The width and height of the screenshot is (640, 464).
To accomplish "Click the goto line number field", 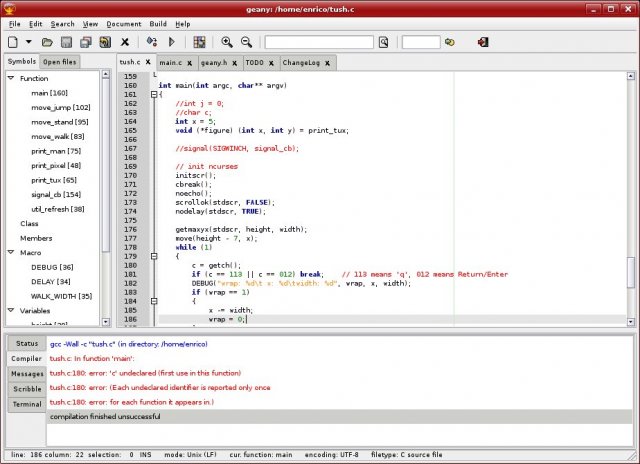I will (x=421, y=42).
